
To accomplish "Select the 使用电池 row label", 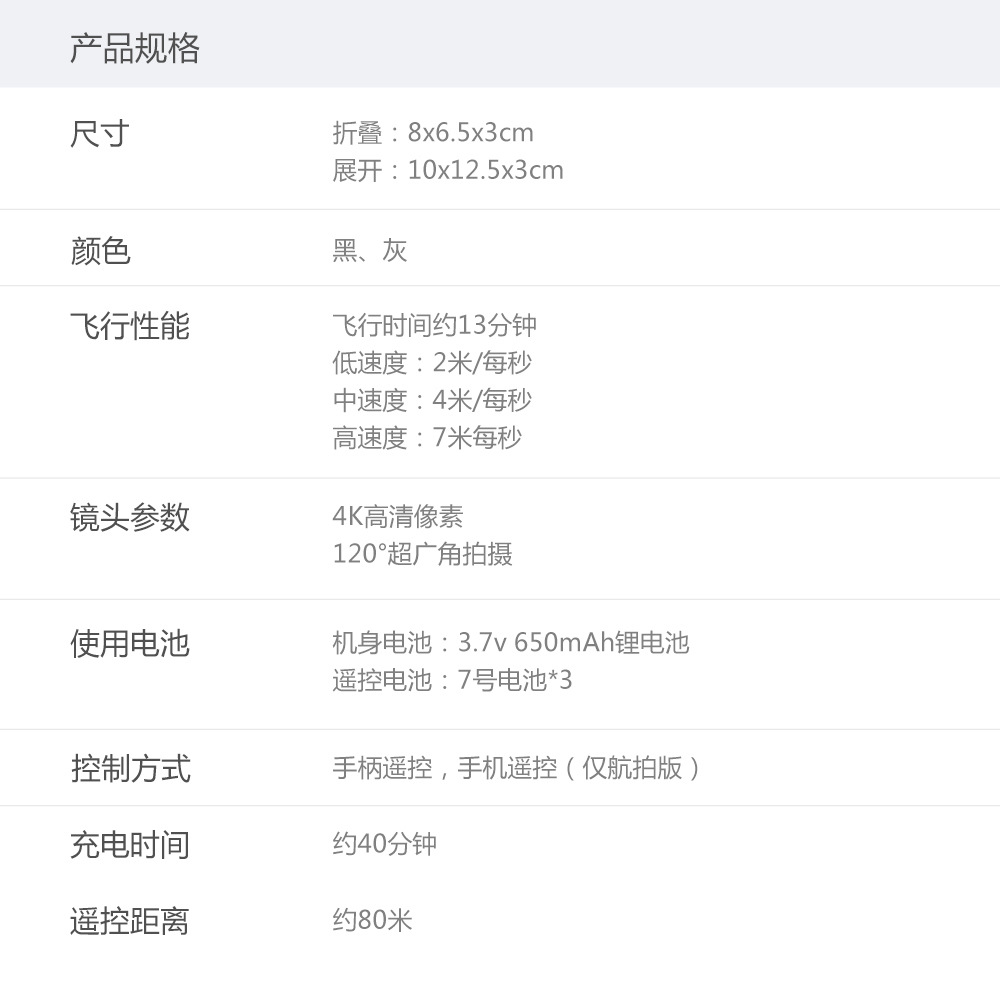I will [x=130, y=643].
